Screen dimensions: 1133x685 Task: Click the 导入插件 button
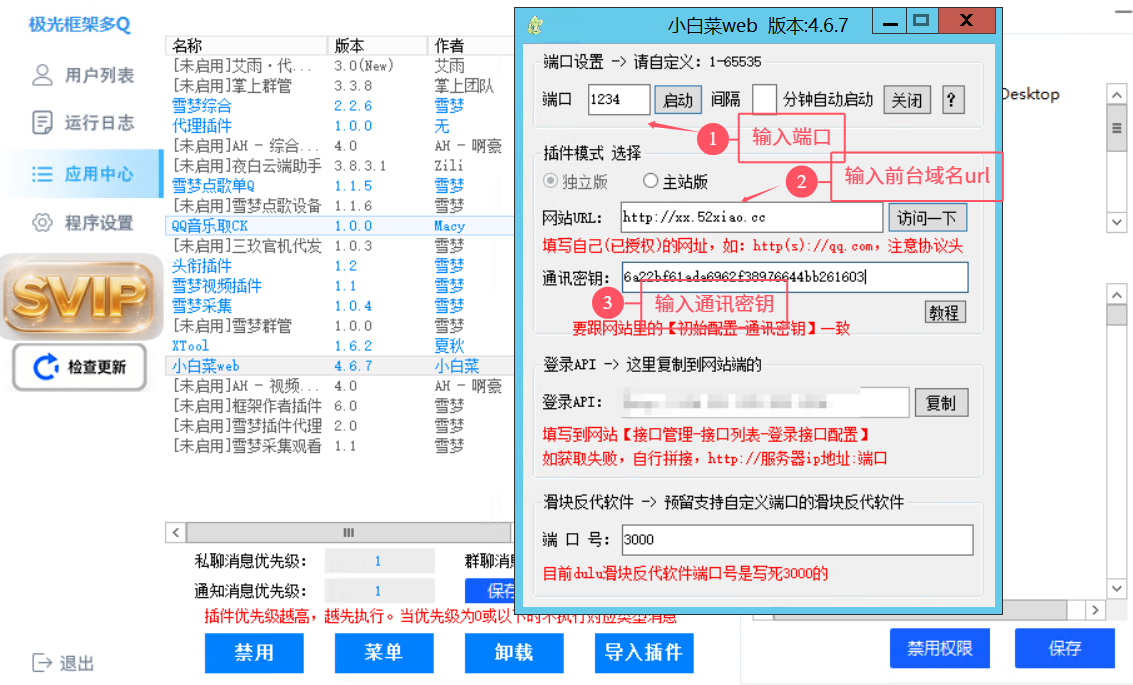[x=643, y=652]
